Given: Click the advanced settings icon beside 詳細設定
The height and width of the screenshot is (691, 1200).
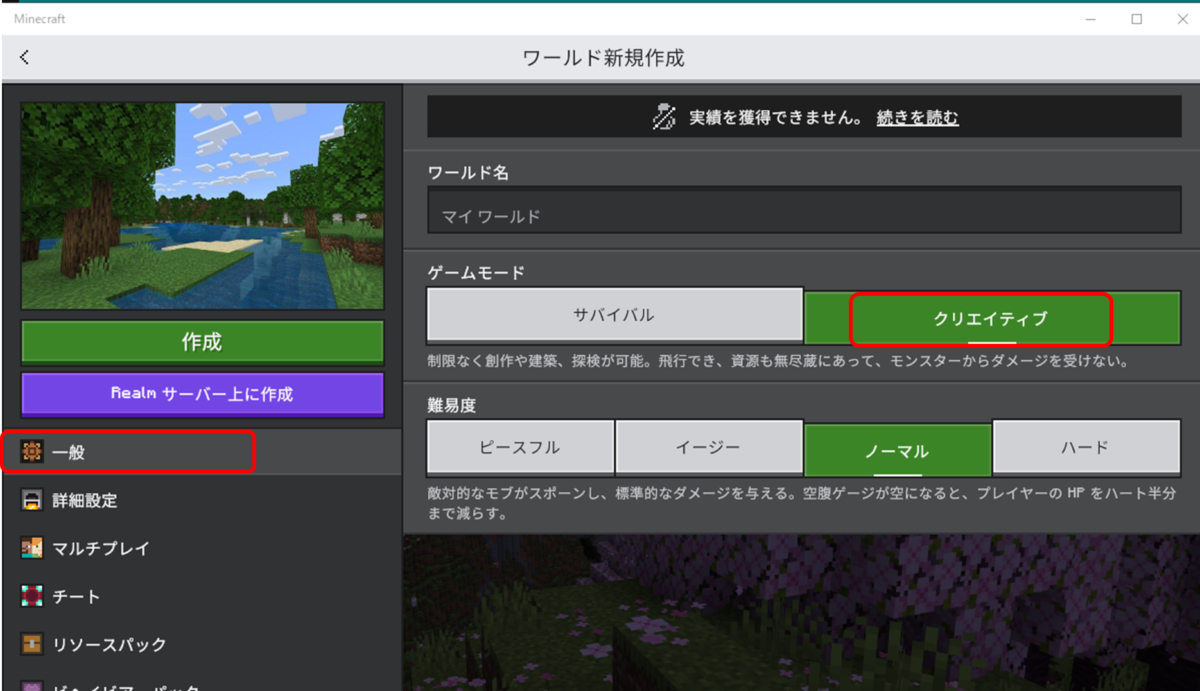Looking at the screenshot, I should point(32,500).
